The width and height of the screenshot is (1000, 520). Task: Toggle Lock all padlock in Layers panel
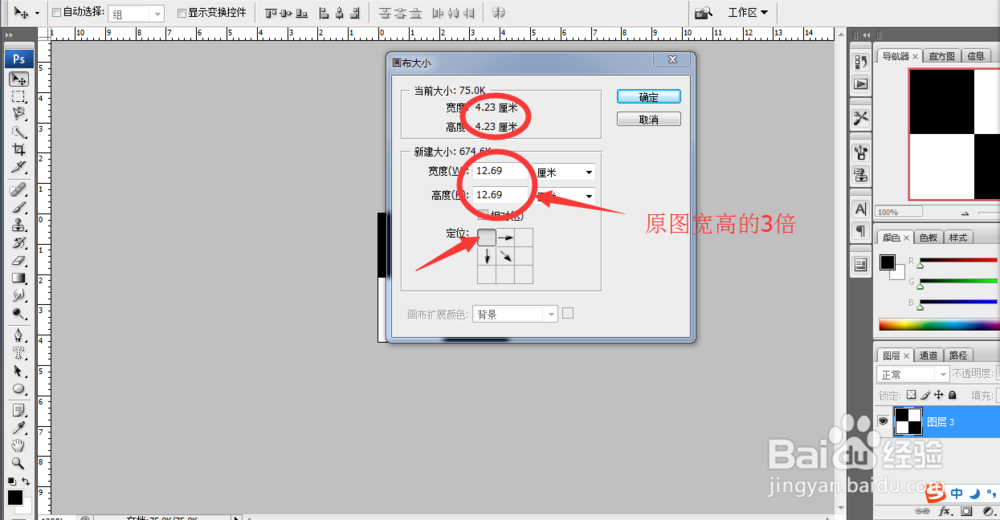tap(952, 395)
